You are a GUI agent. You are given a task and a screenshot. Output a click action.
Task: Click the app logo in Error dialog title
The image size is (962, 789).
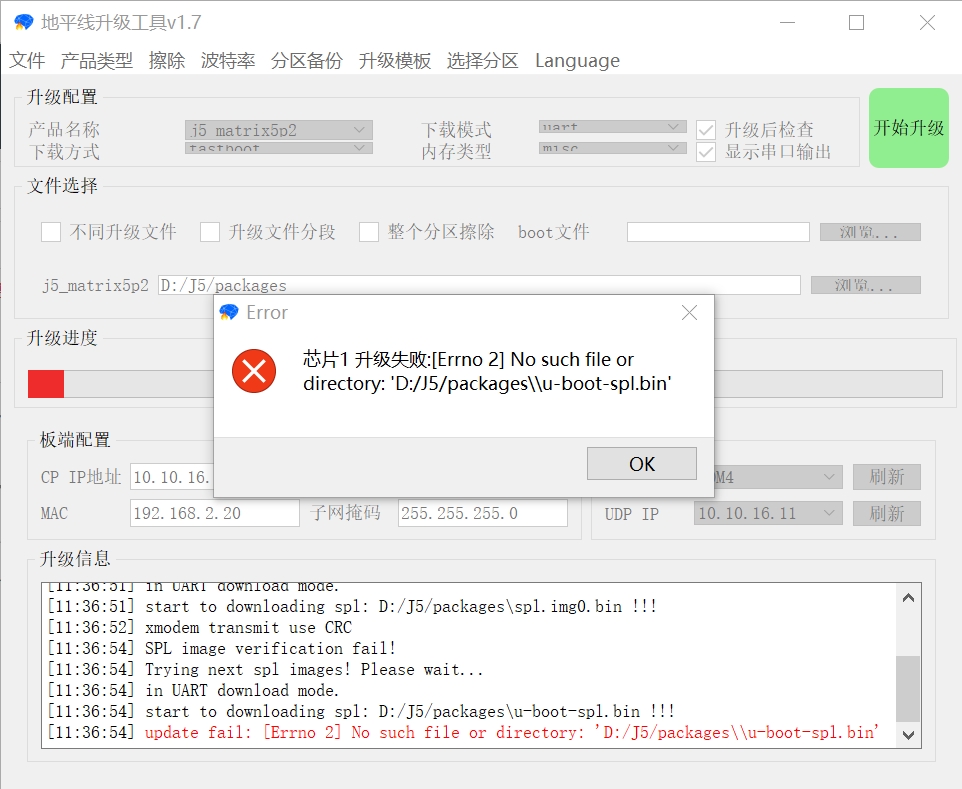(229, 313)
